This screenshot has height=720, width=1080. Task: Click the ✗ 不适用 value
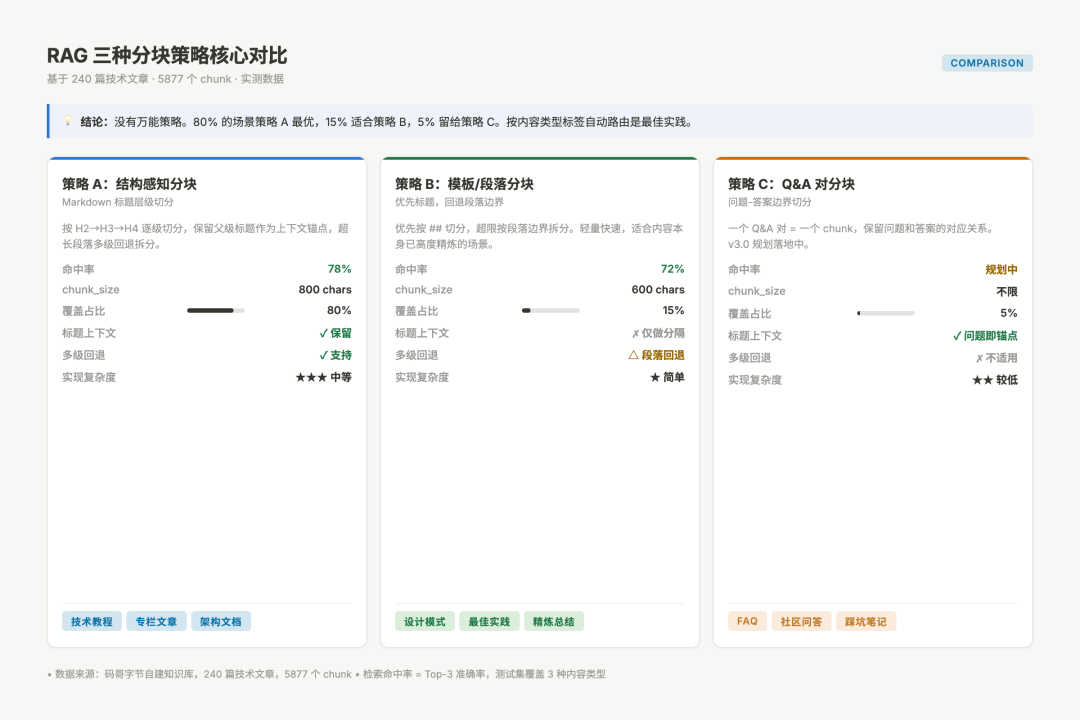pos(997,358)
